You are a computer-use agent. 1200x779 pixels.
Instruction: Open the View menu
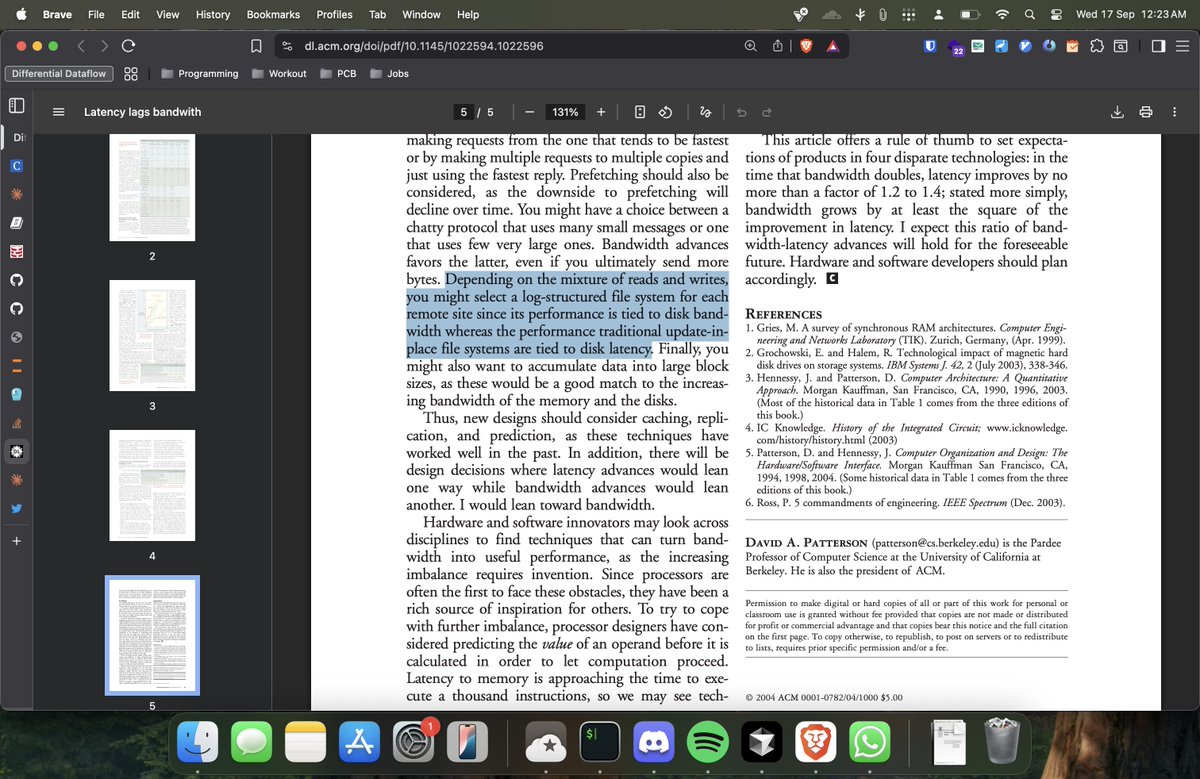coord(168,14)
